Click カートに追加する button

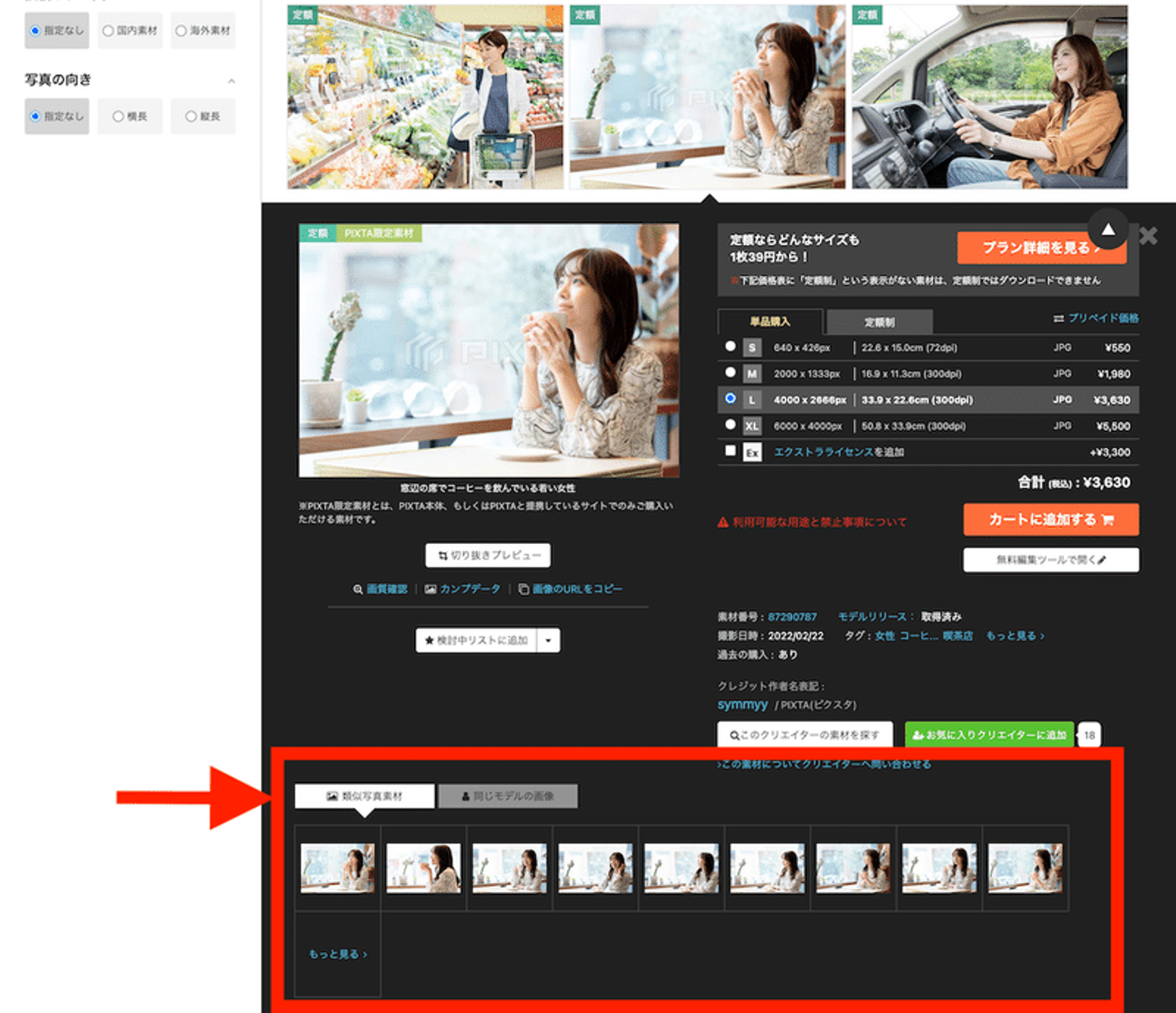pos(1051,520)
